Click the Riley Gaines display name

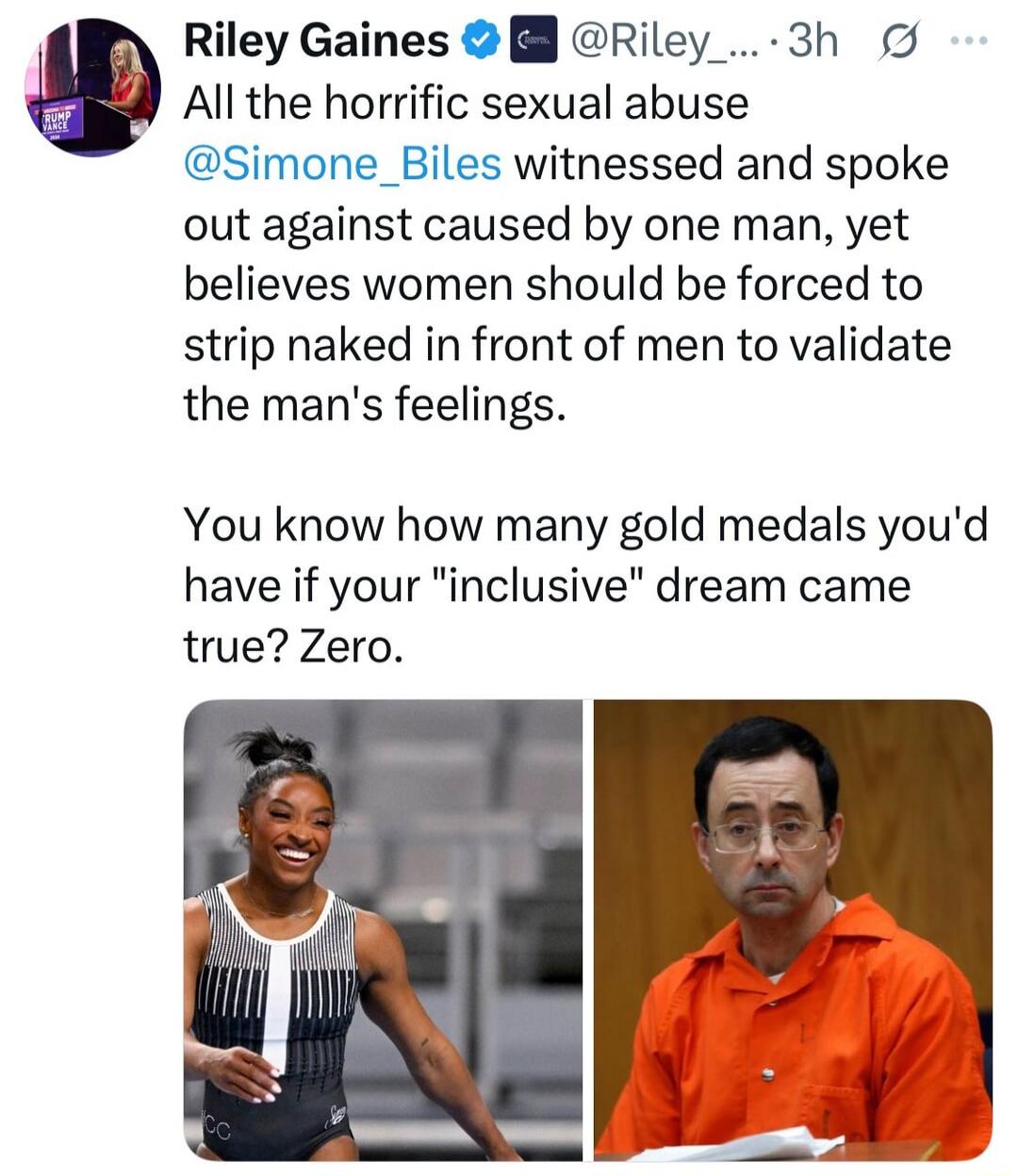pos(316,41)
